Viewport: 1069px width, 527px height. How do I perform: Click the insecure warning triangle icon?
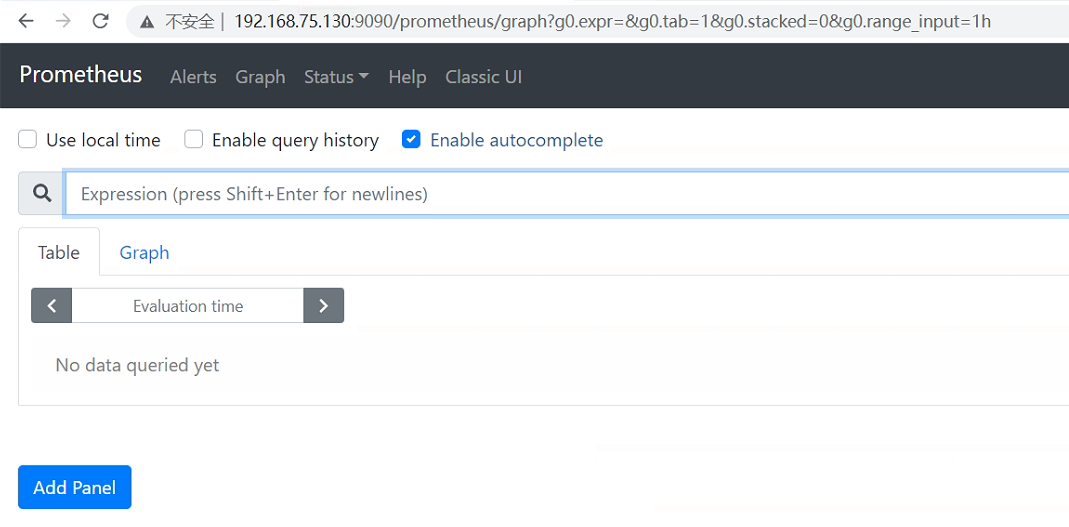point(147,21)
